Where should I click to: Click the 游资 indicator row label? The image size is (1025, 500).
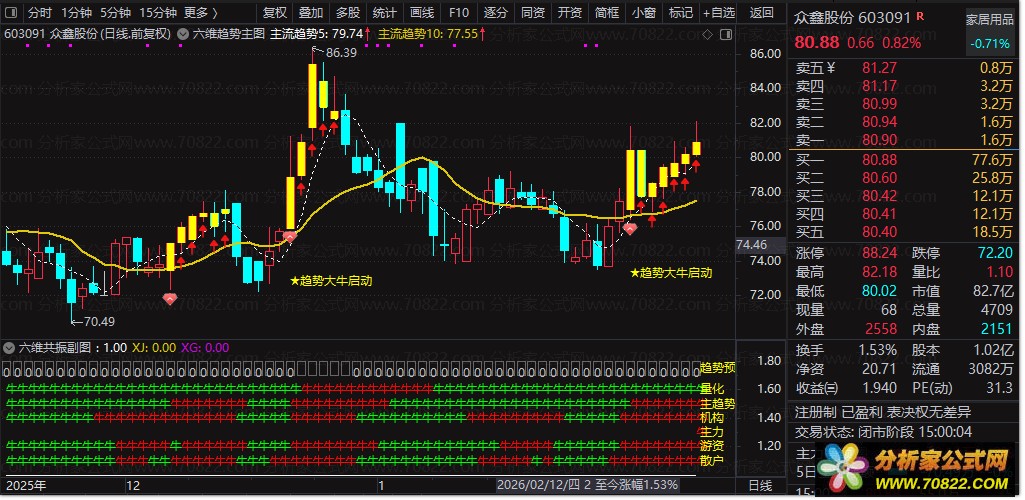click(x=712, y=446)
